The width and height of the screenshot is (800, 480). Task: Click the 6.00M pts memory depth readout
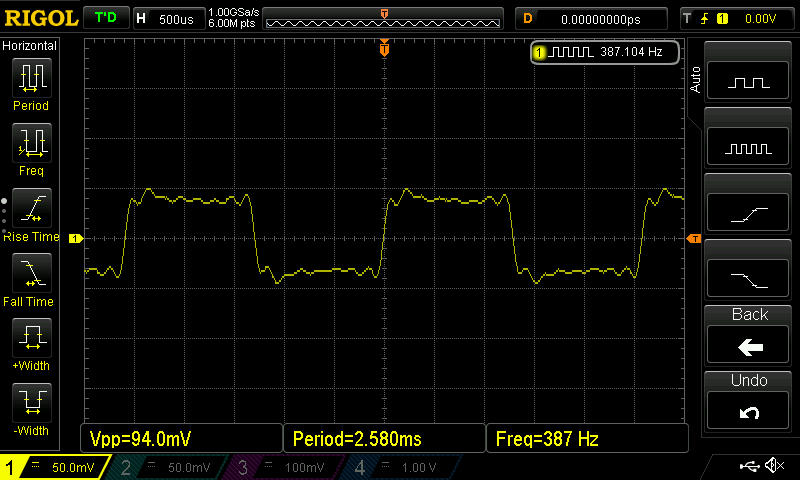(232, 23)
